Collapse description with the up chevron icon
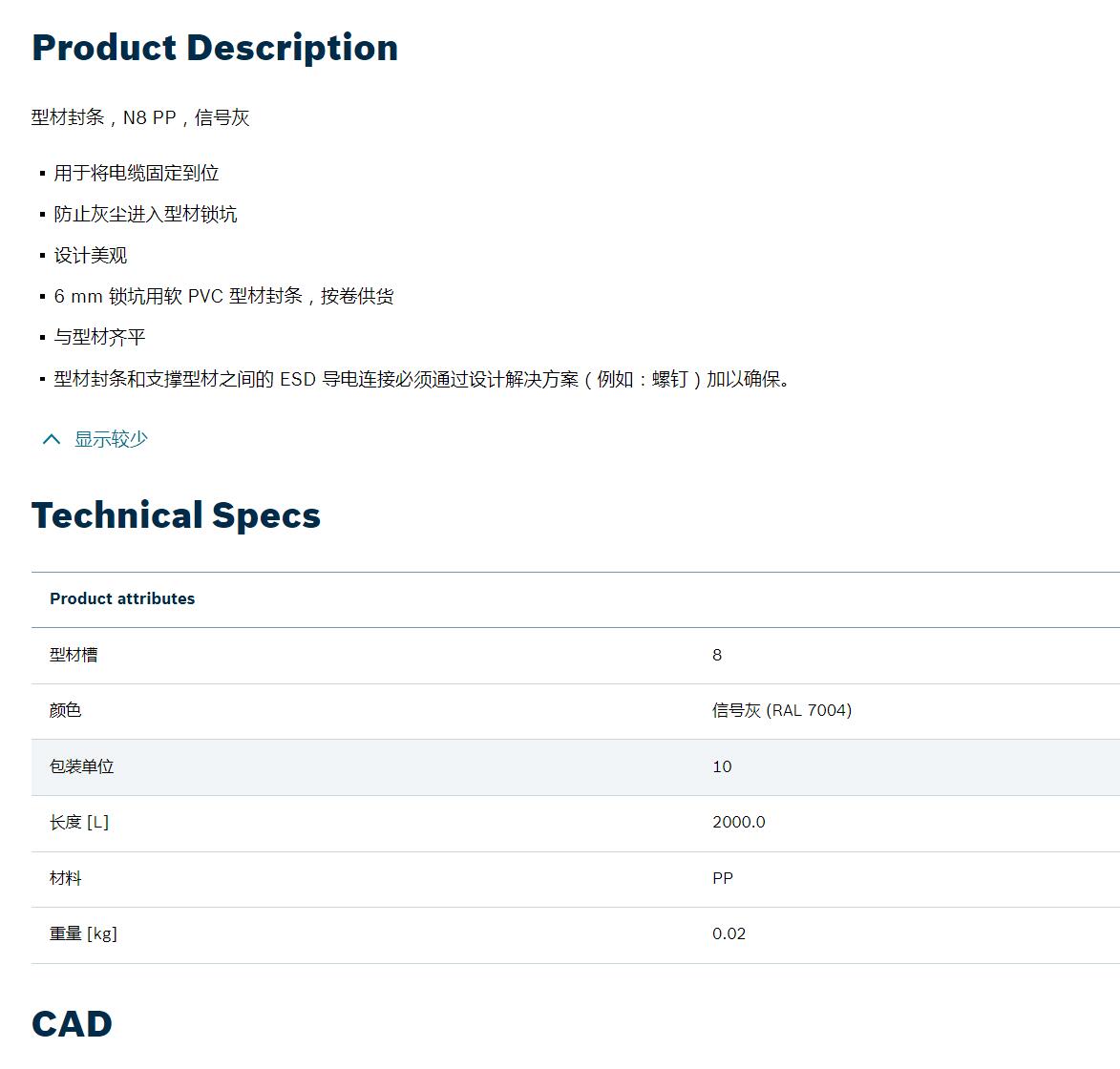 pyautogui.click(x=52, y=439)
